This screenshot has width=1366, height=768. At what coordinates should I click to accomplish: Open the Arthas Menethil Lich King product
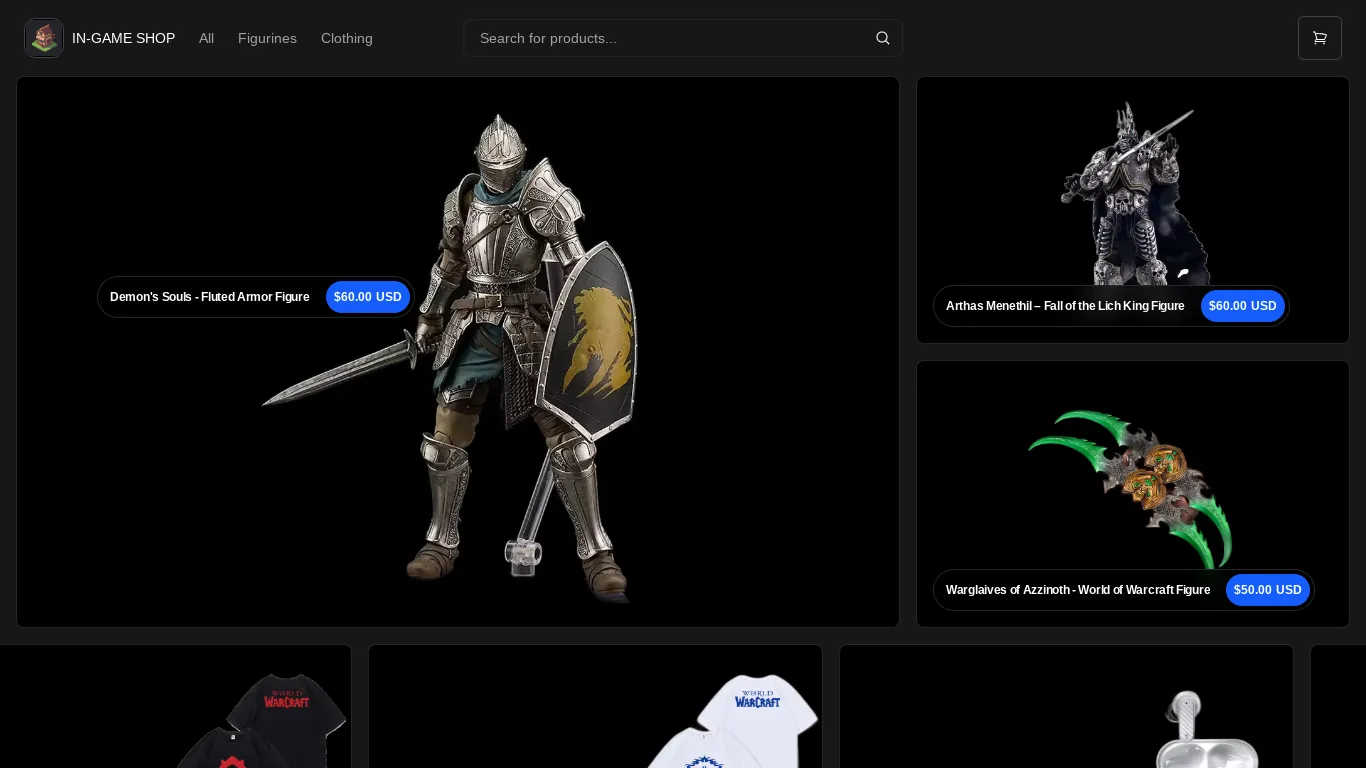coord(1133,190)
